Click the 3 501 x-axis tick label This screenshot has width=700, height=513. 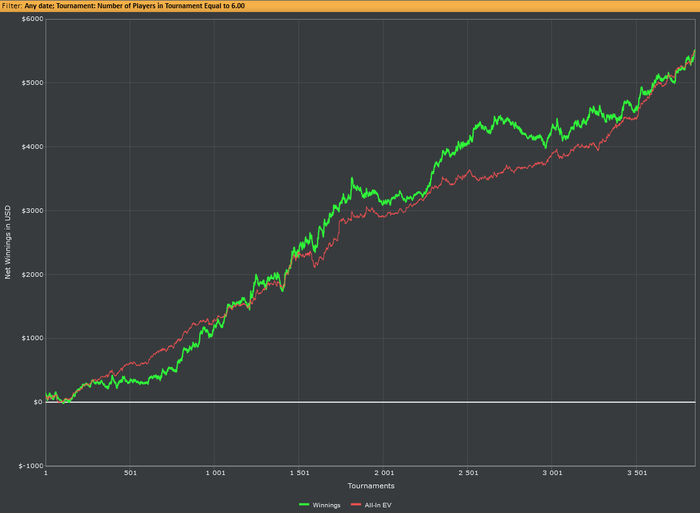point(637,473)
